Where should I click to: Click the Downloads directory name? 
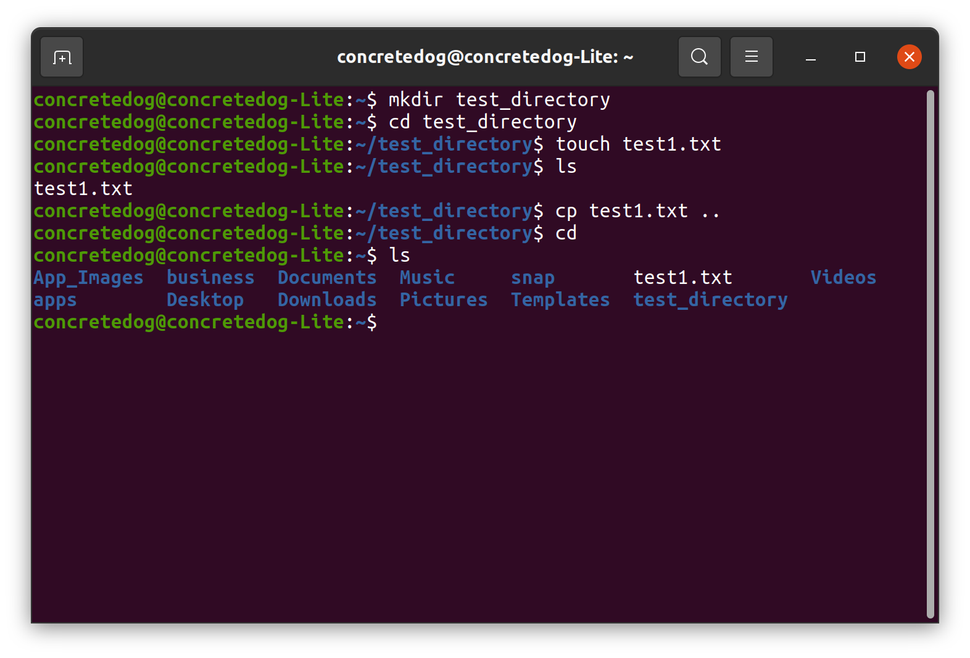click(x=327, y=299)
